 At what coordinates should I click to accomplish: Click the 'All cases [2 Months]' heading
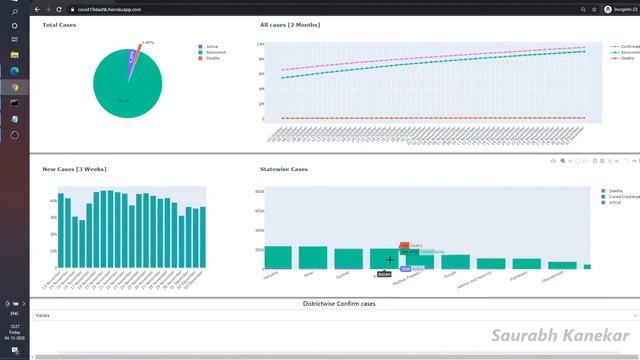[x=290, y=25]
